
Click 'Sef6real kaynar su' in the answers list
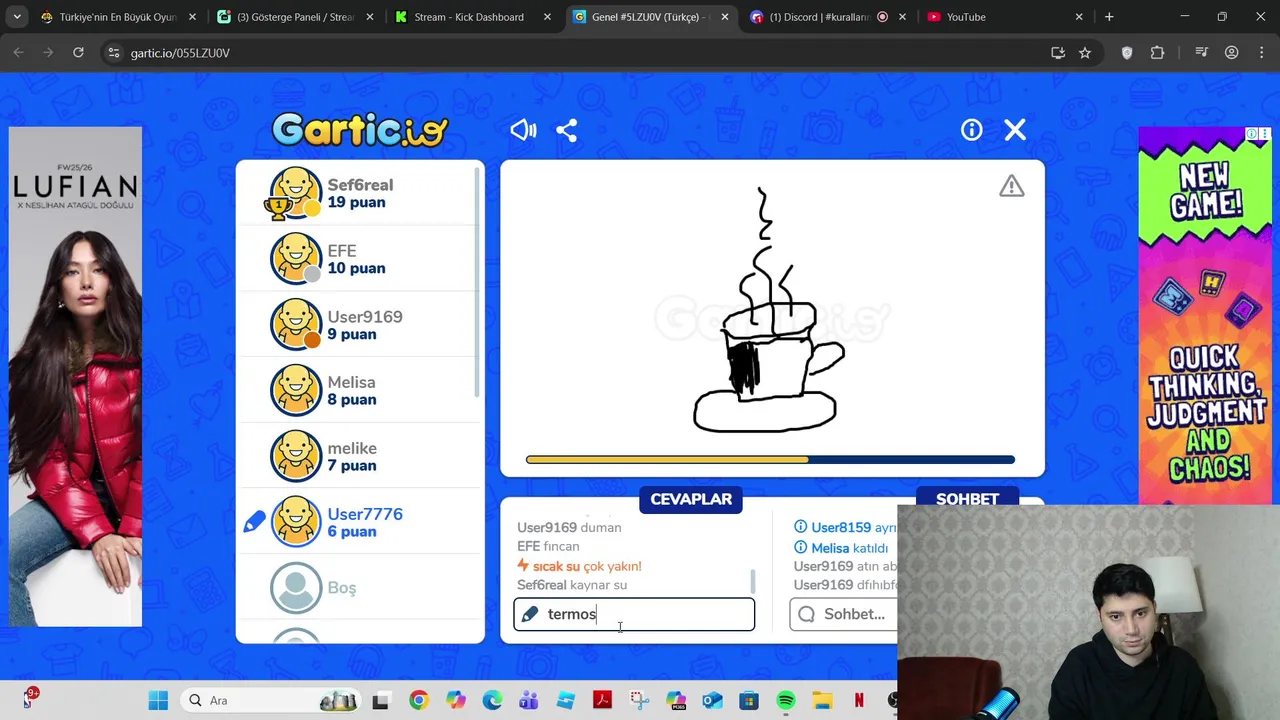point(572,585)
